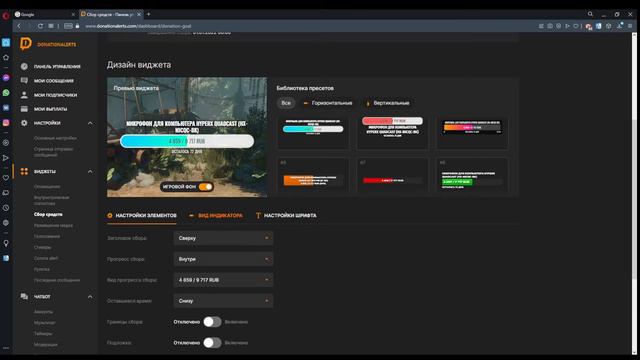
Task: Open Мои выплаты card icon
Action: click(24, 109)
